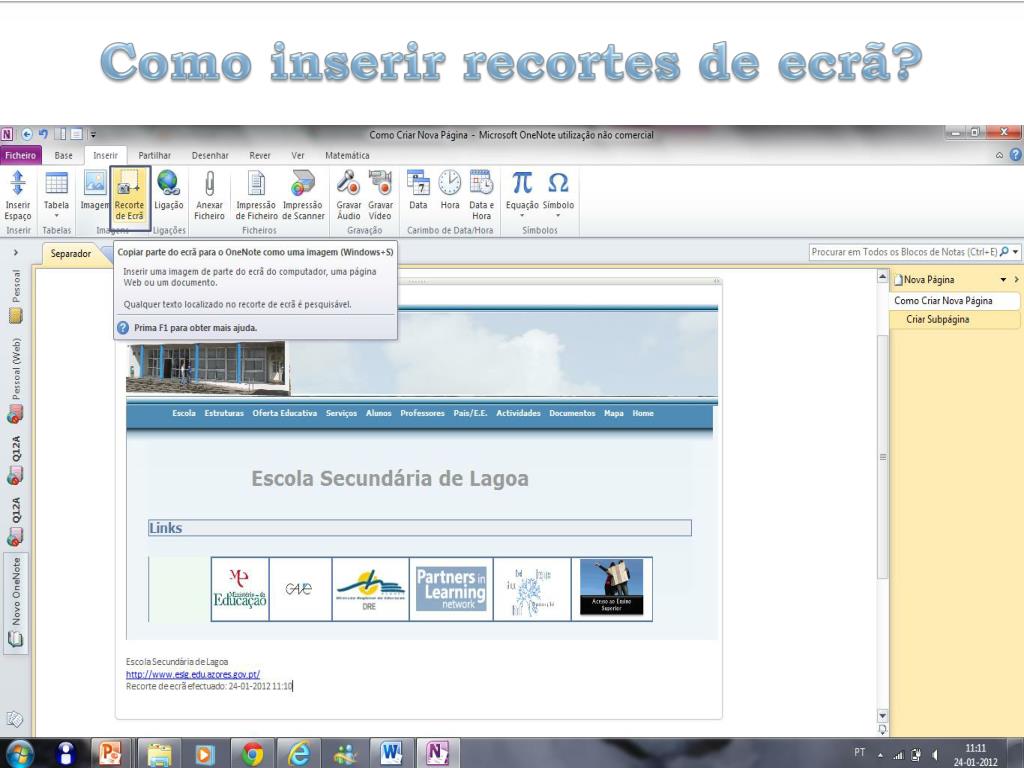Open Word from the taskbar
This screenshot has height=768, width=1024.
click(x=391, y=754)
